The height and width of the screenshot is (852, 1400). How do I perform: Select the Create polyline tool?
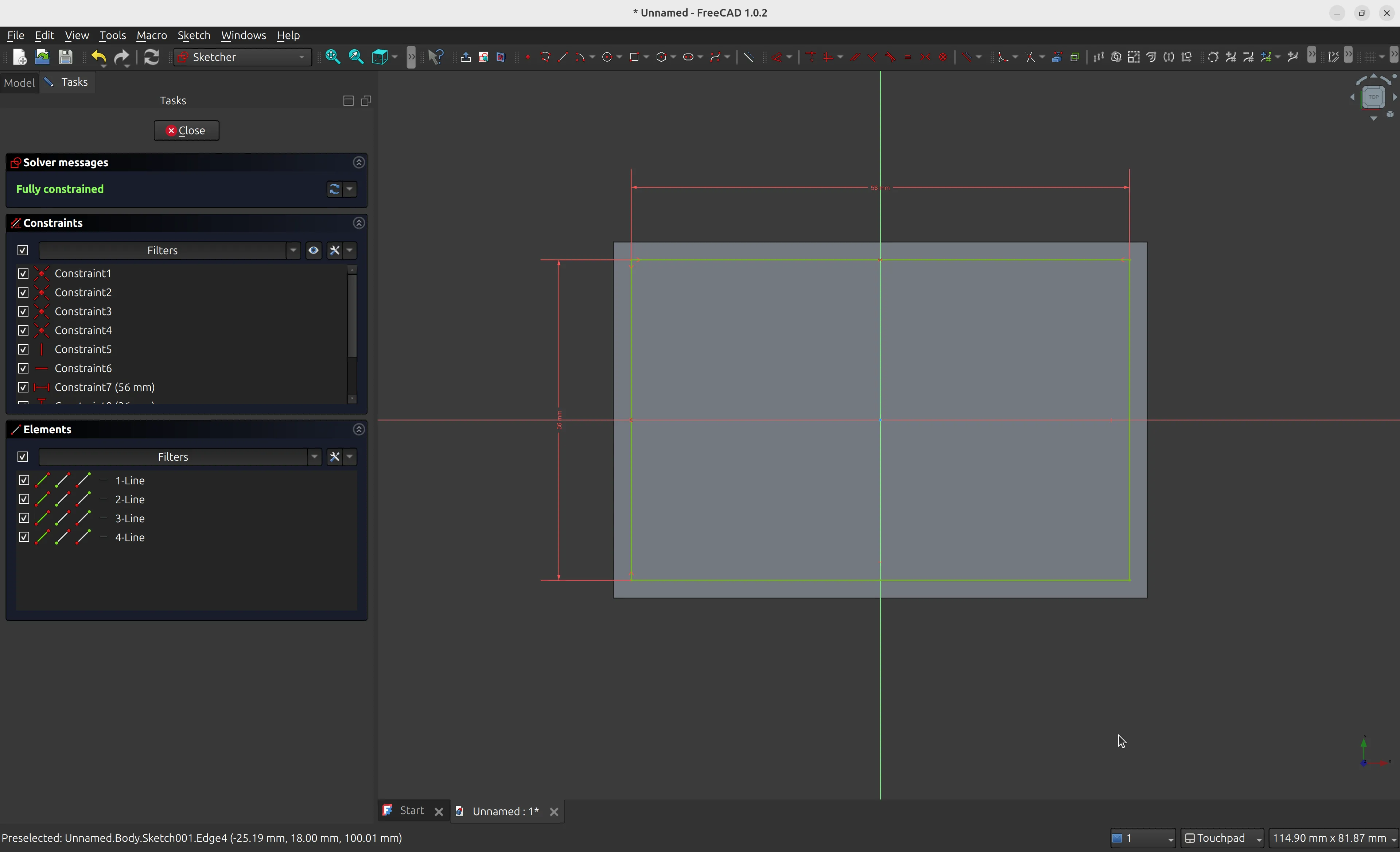tap(545, 57)
